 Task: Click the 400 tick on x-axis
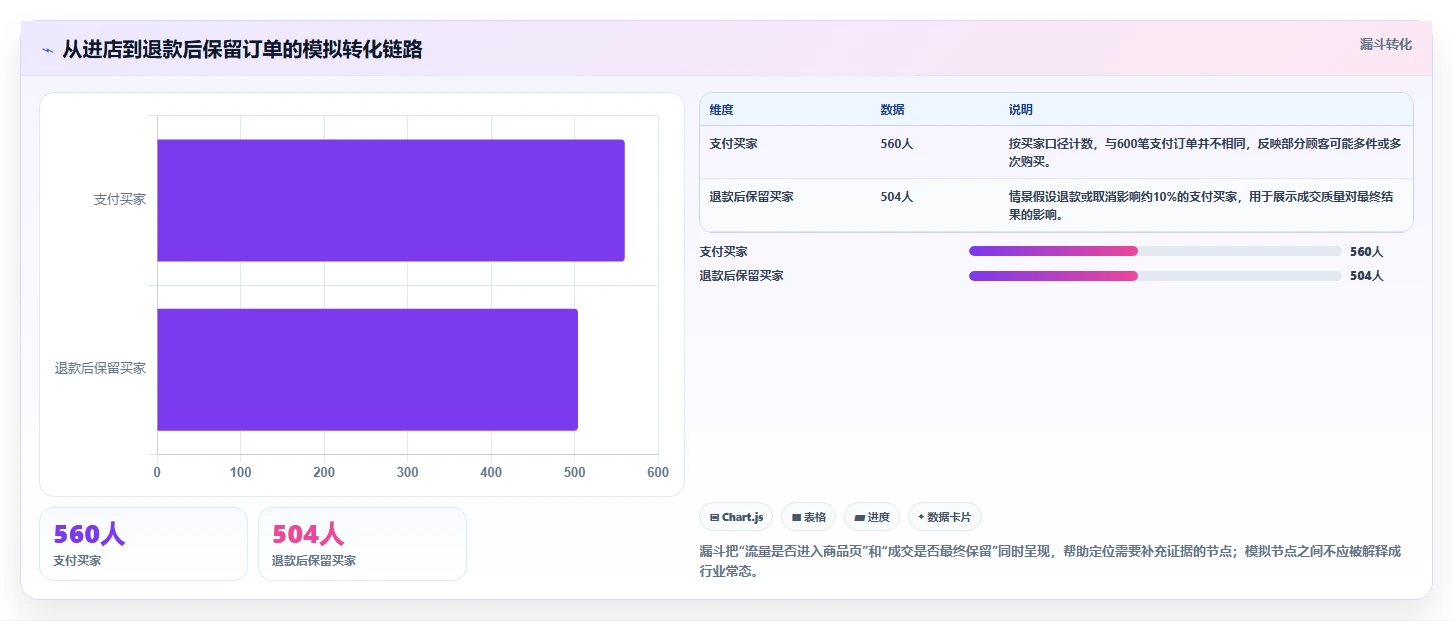click(x=491, y=473)
